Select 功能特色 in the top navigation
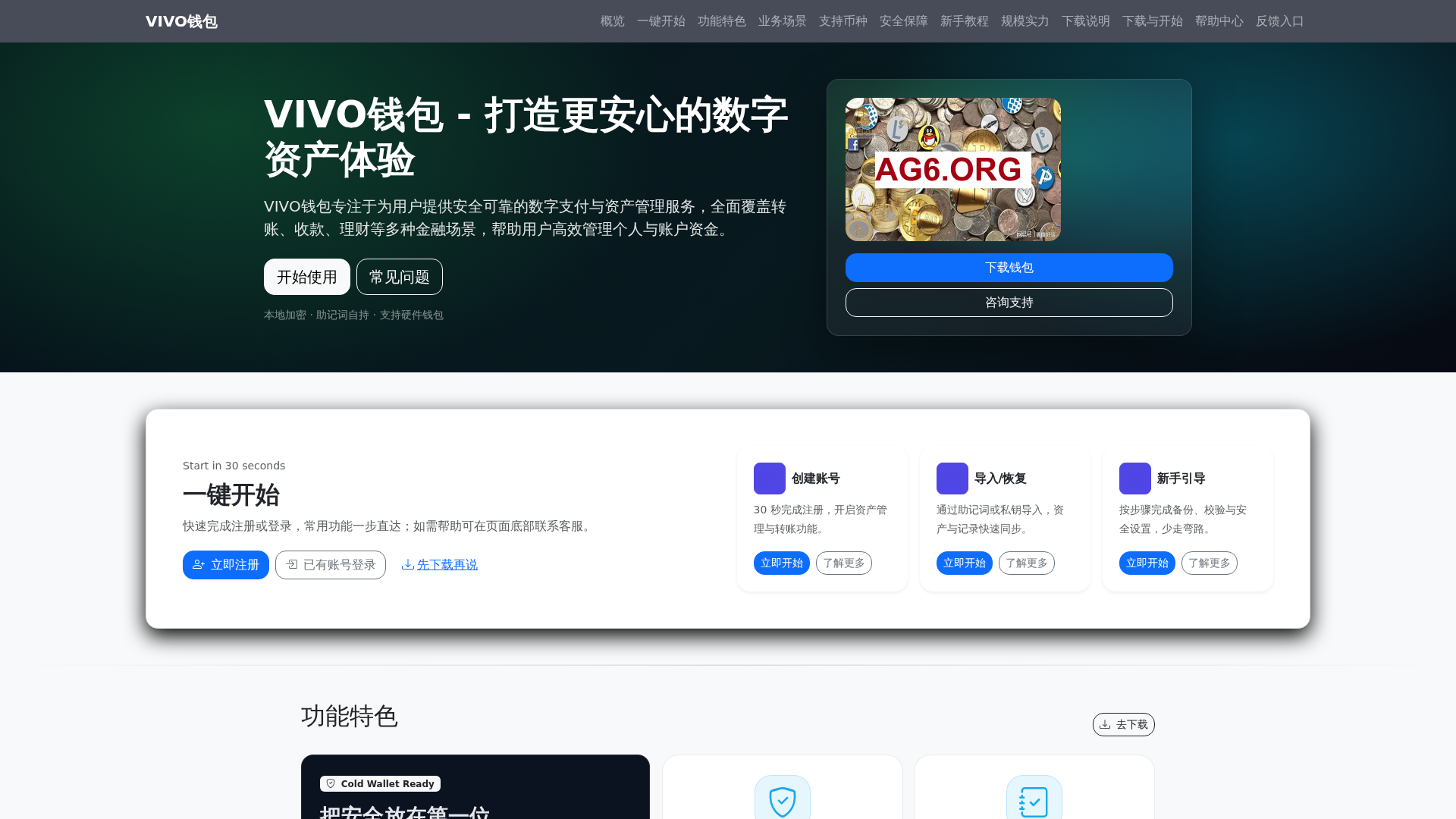This screenshot has width=1456, height=819. 721,21
